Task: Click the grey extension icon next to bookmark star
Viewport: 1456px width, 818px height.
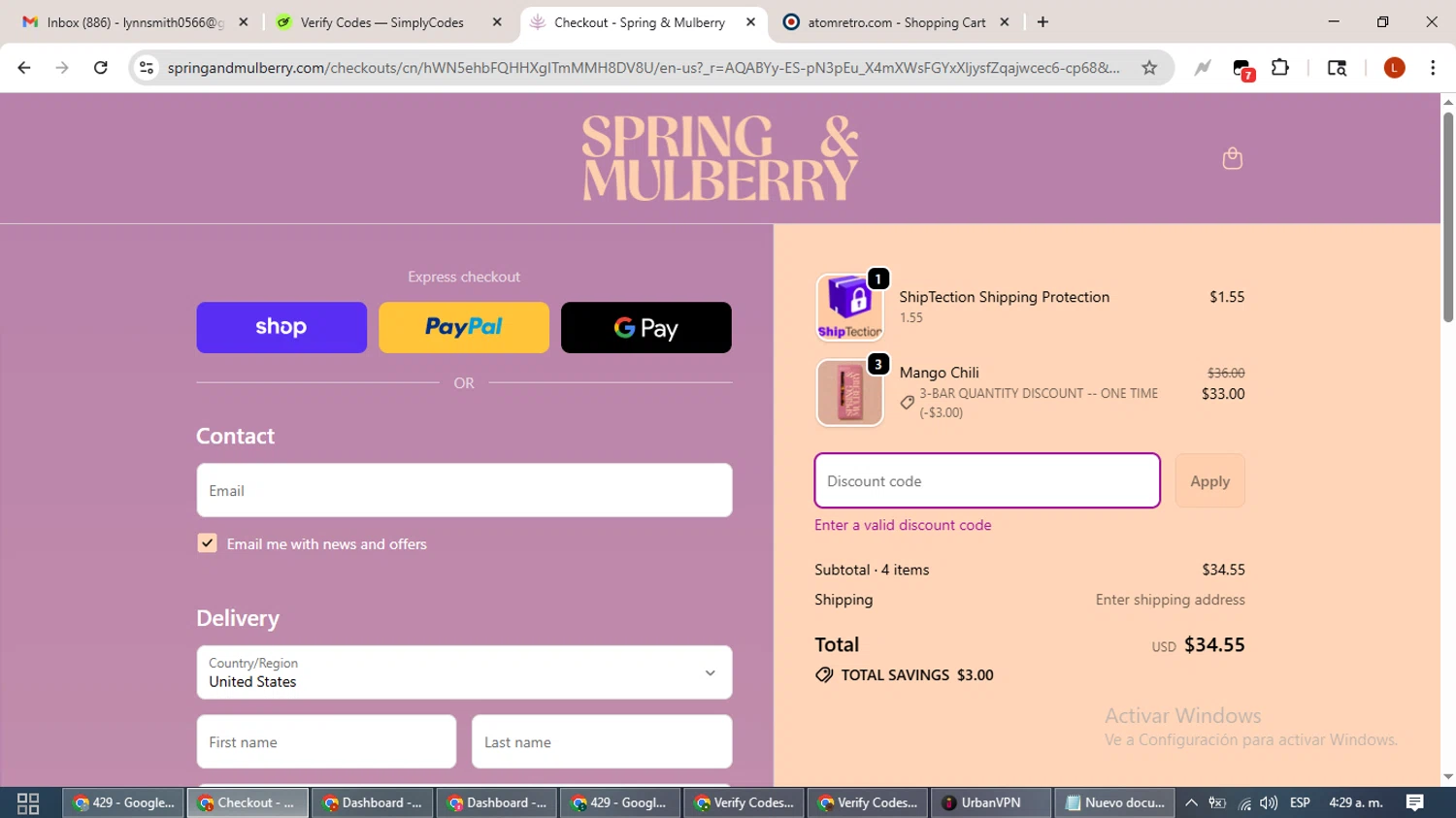Action: tap(1202, 67)
